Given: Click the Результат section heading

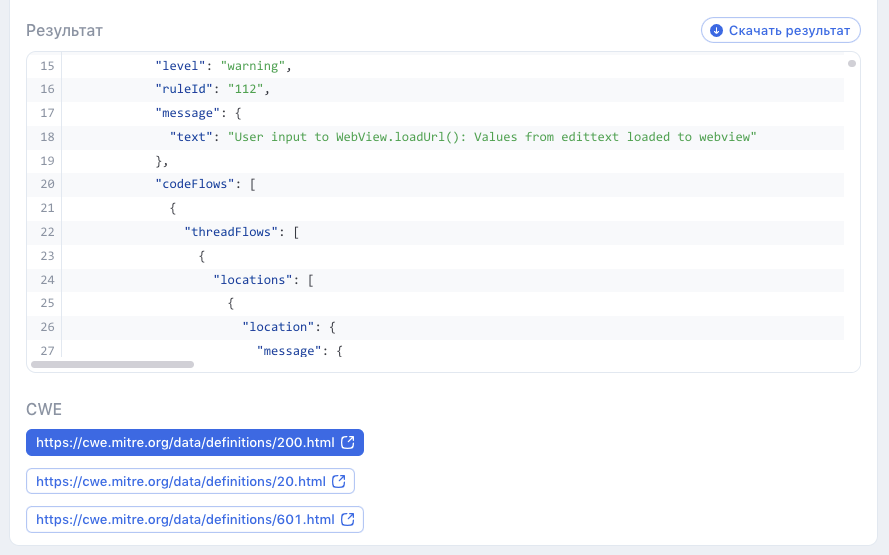Looking at the screenshot, I should pos(64,31).
